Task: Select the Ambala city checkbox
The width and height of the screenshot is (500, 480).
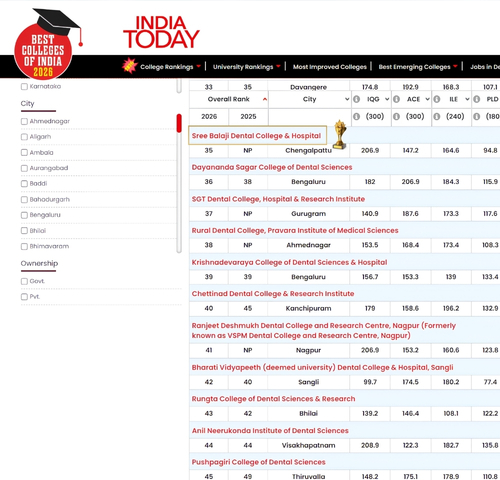Action: tap(24, 153)
